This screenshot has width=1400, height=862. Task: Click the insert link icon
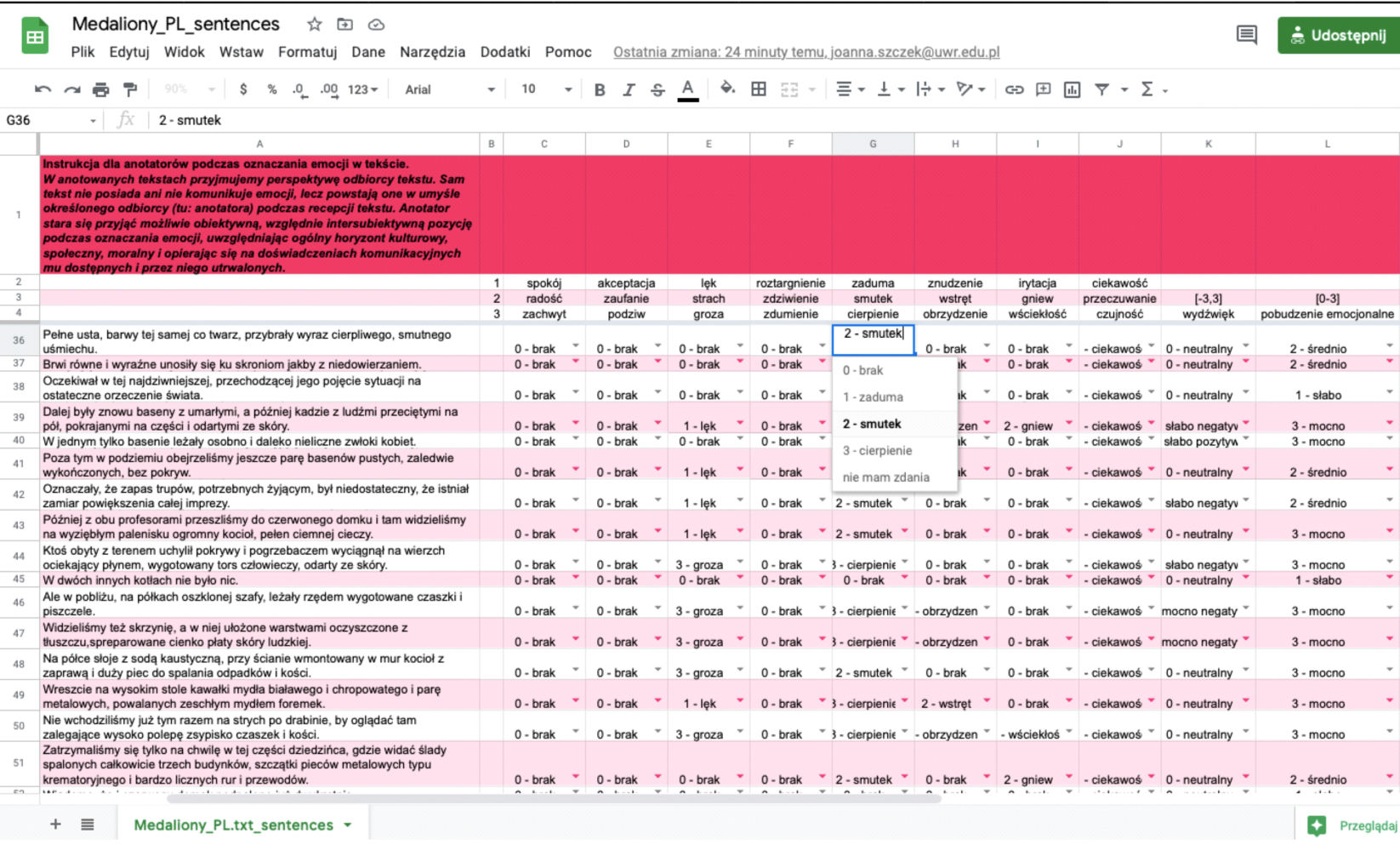(1014, 89)
